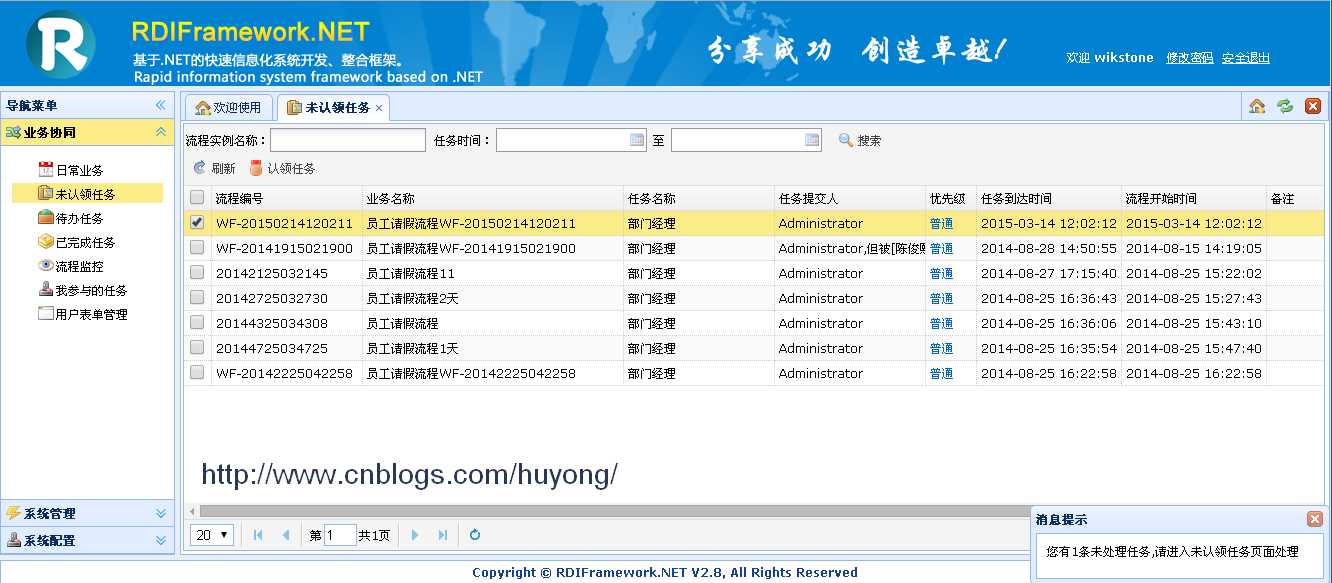This screenshot has width=1332, height=583.
Task: Collapse the 业务协同 accordion section
Action: (x=160, y=132)
